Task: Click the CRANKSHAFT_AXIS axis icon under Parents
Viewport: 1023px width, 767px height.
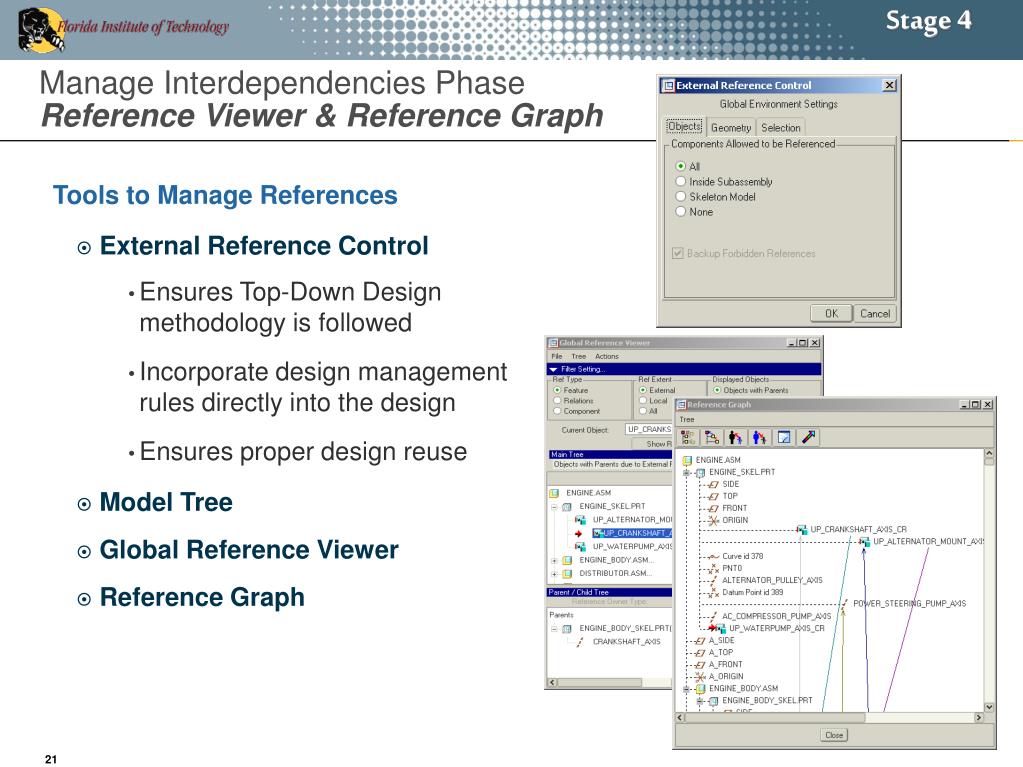Action: click(580, 642)
